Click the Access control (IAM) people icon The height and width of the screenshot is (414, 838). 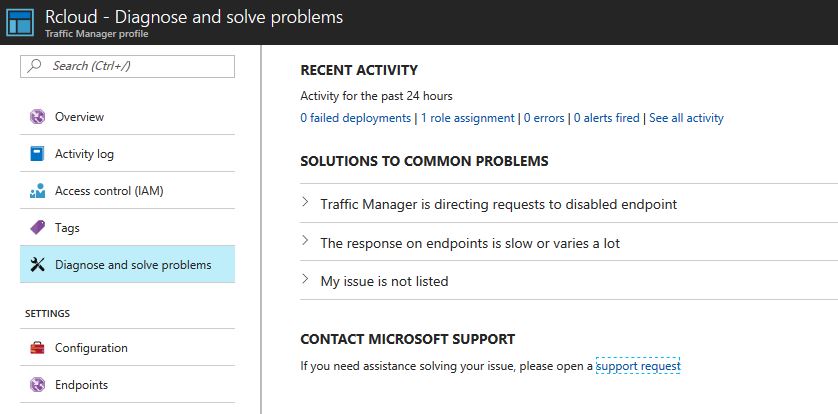pyautogui.click(x=37, y=191)
